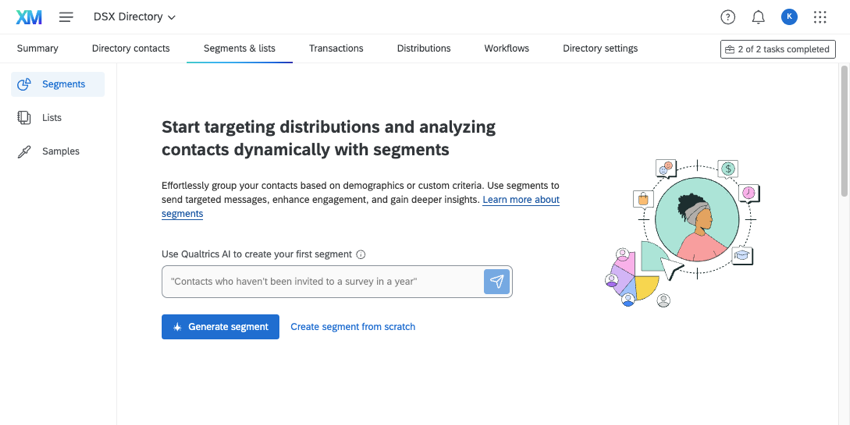Screen dimensions: 850x425
Task: Click the info icon beside Qualtrics AI label
Action: 361,254
